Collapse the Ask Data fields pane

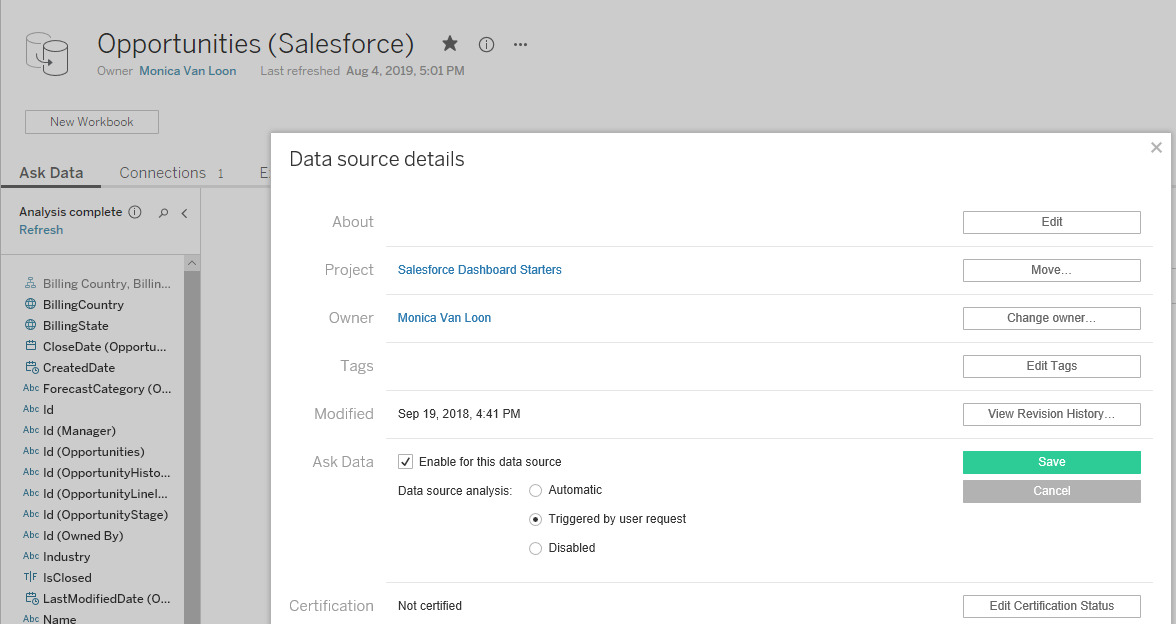pyautogui.click(x=183, y=213)
